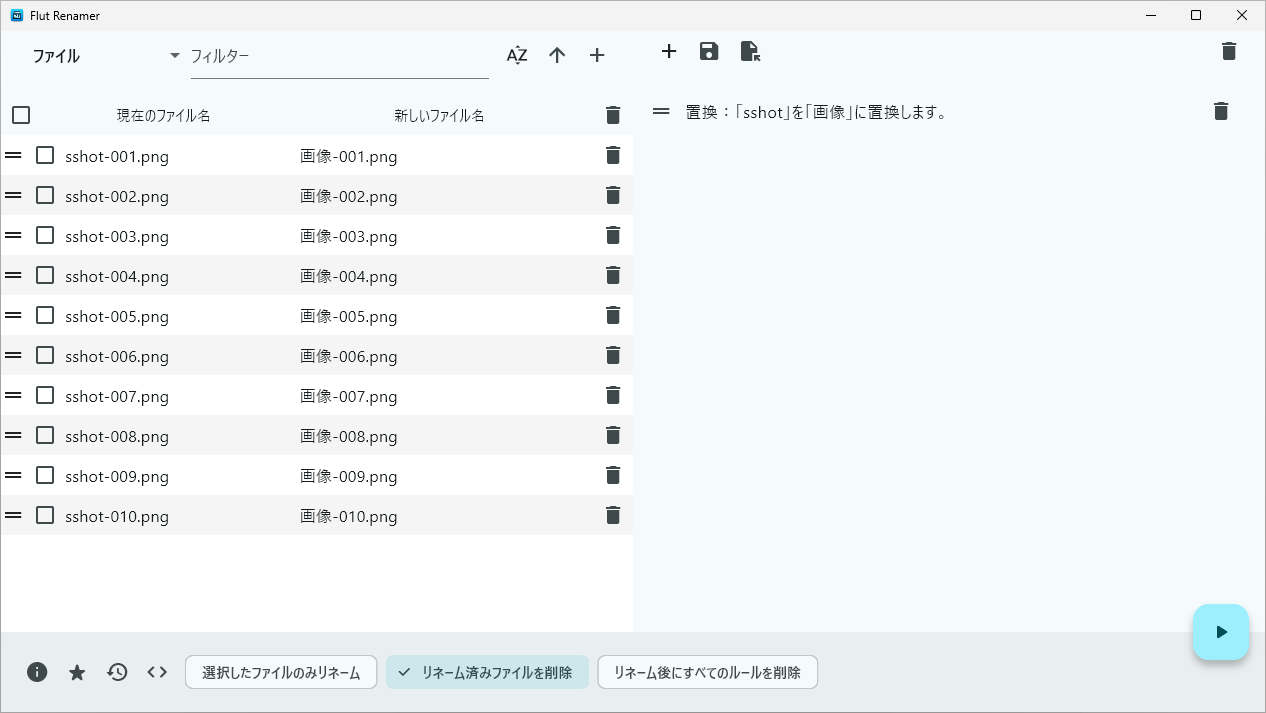
Task: Click リネーム後にすべてのルールを削除 button
Action: coord(708,672)
